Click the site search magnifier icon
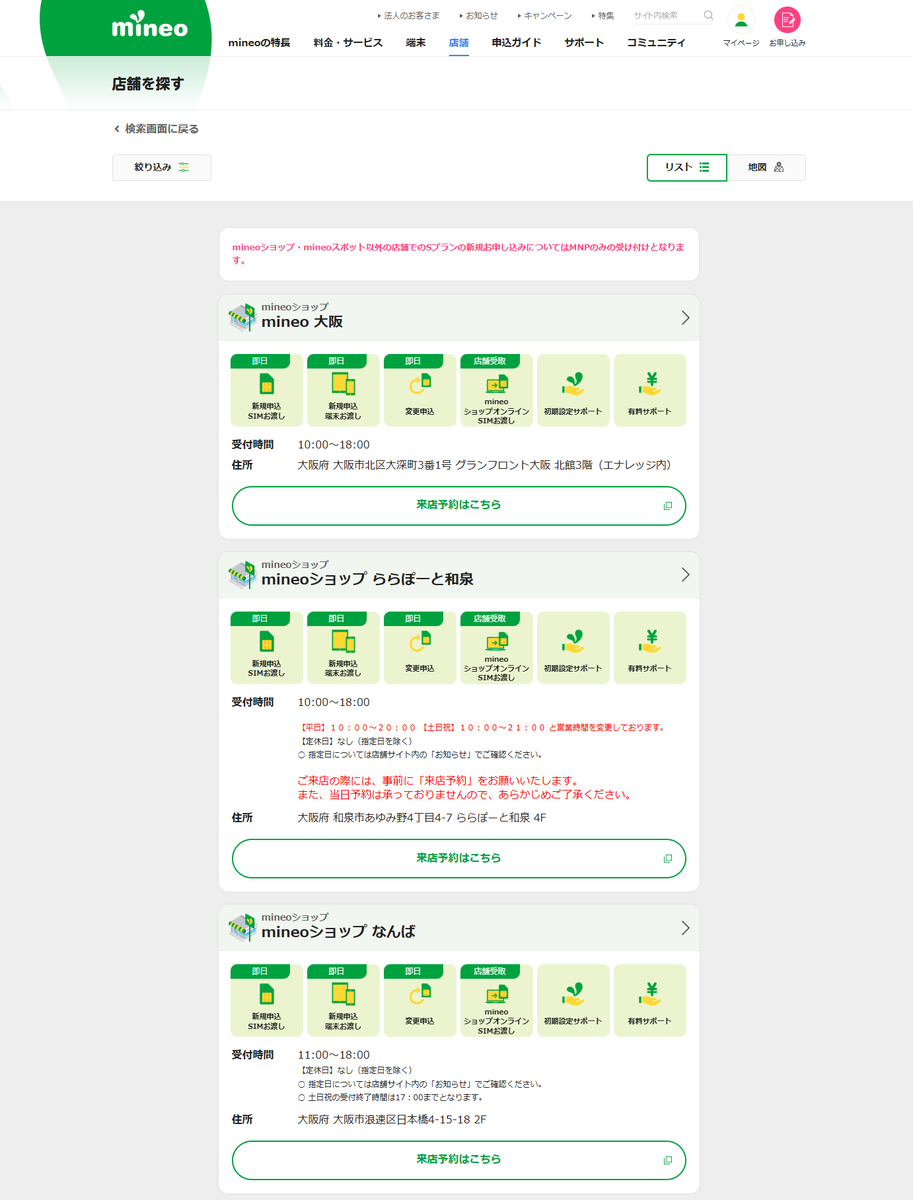 (709, 16)
